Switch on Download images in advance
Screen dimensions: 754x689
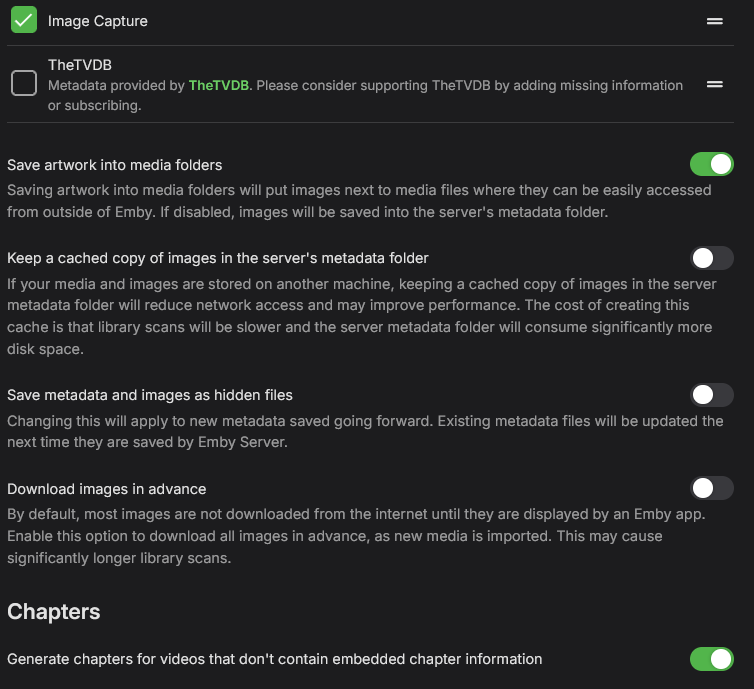pos(712,488)
